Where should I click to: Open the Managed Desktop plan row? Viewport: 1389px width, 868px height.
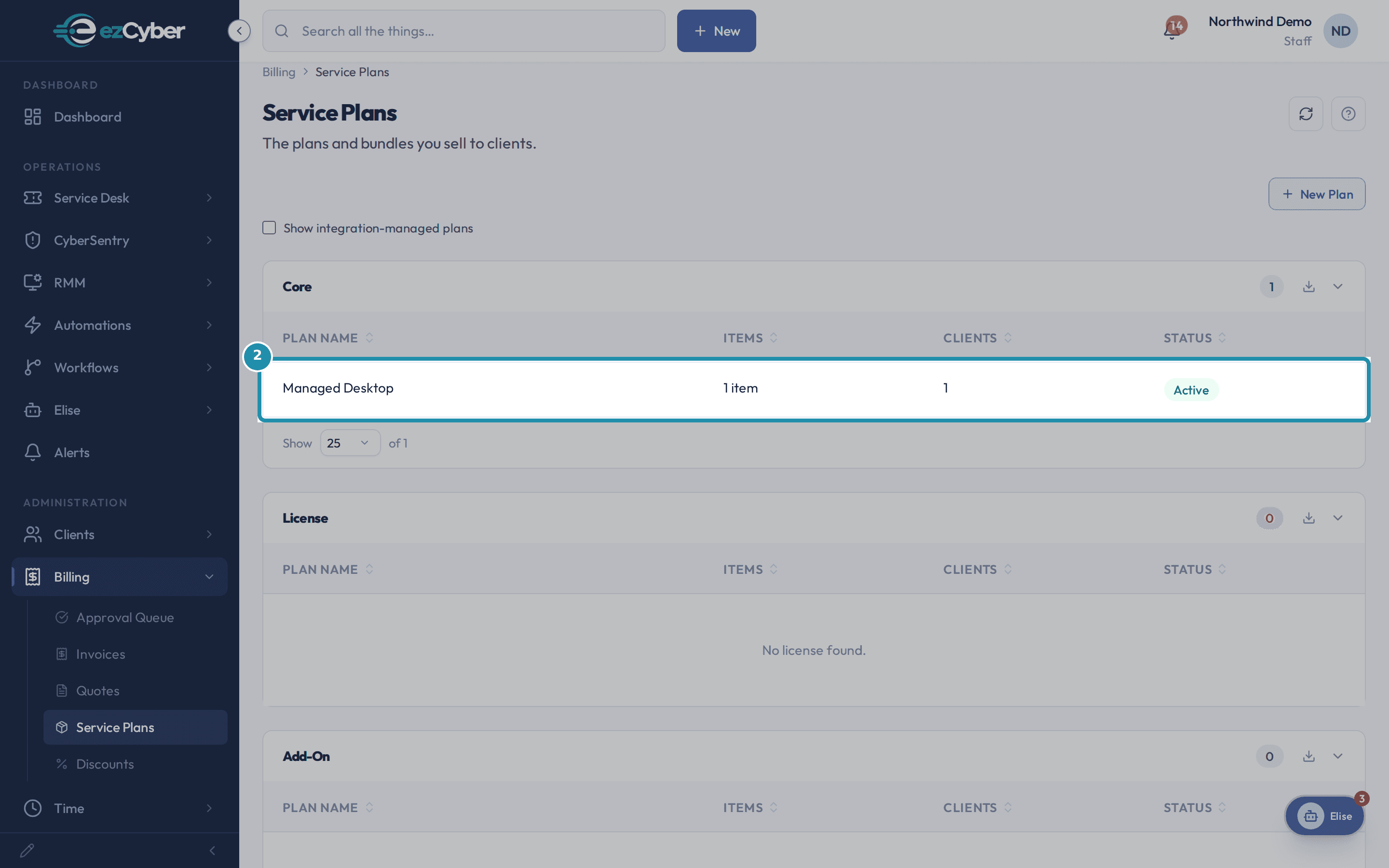coord(814,389)
